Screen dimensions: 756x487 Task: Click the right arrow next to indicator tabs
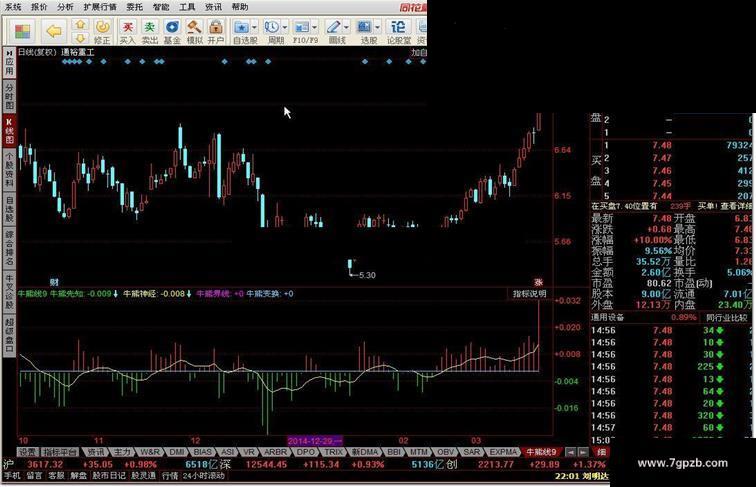click(583, 452)
